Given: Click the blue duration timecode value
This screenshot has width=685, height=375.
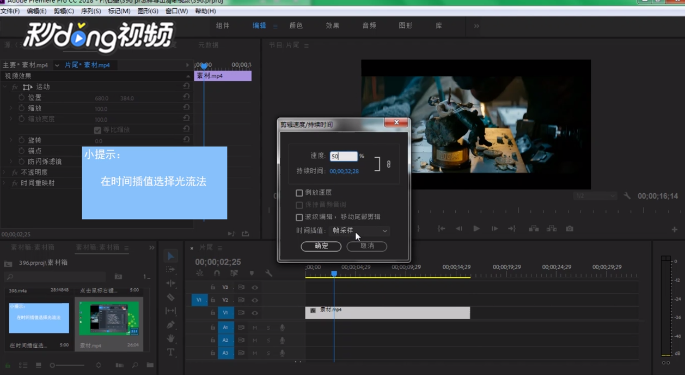Looking at the screenshot, I should pos(344,171).
